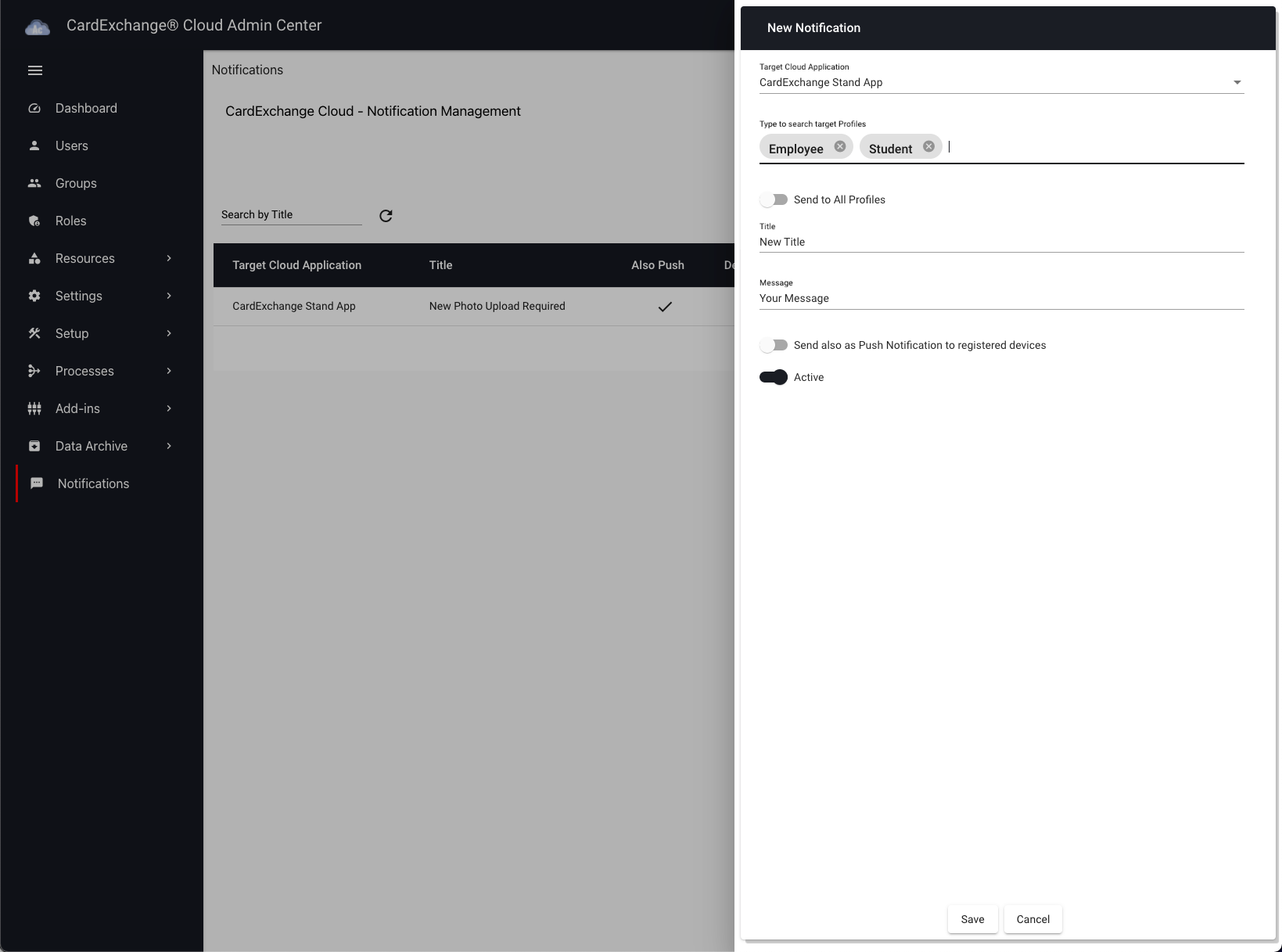Click the Setup tools icon
This screenshot has width=1282, height=952.
click(x=34, y=334)
